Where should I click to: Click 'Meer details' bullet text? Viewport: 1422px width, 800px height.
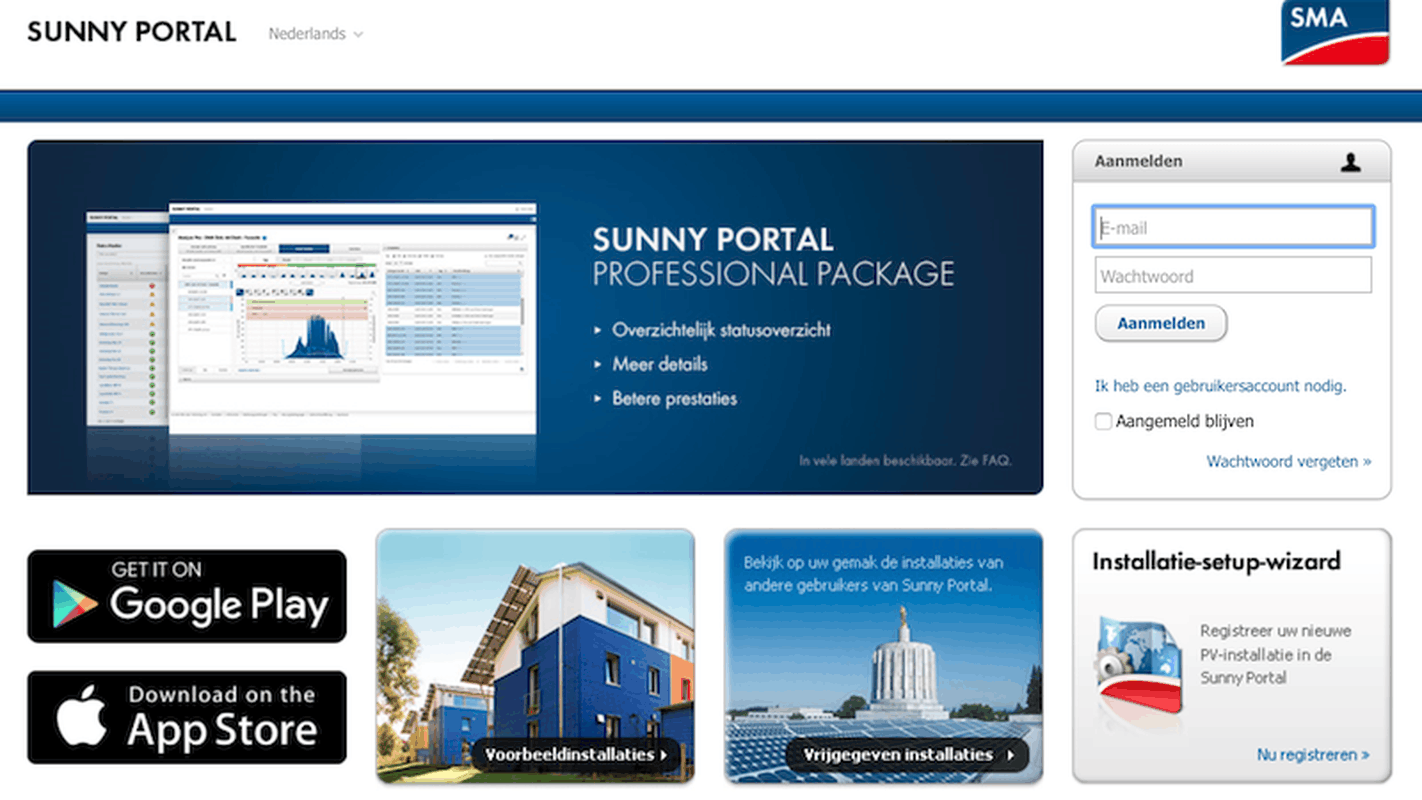[x=660, y=364]
